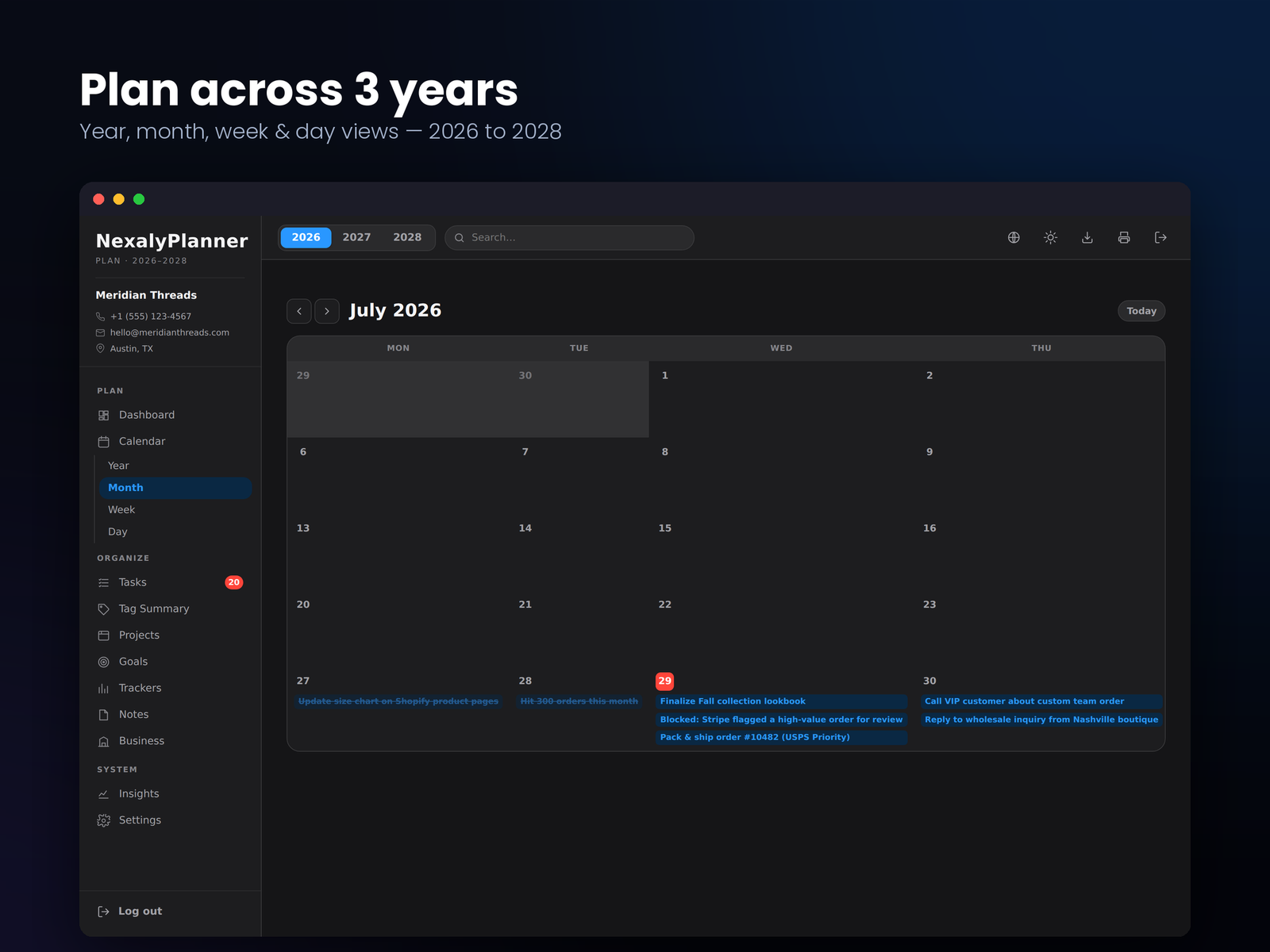Click the printer icon

(1124, 237)
